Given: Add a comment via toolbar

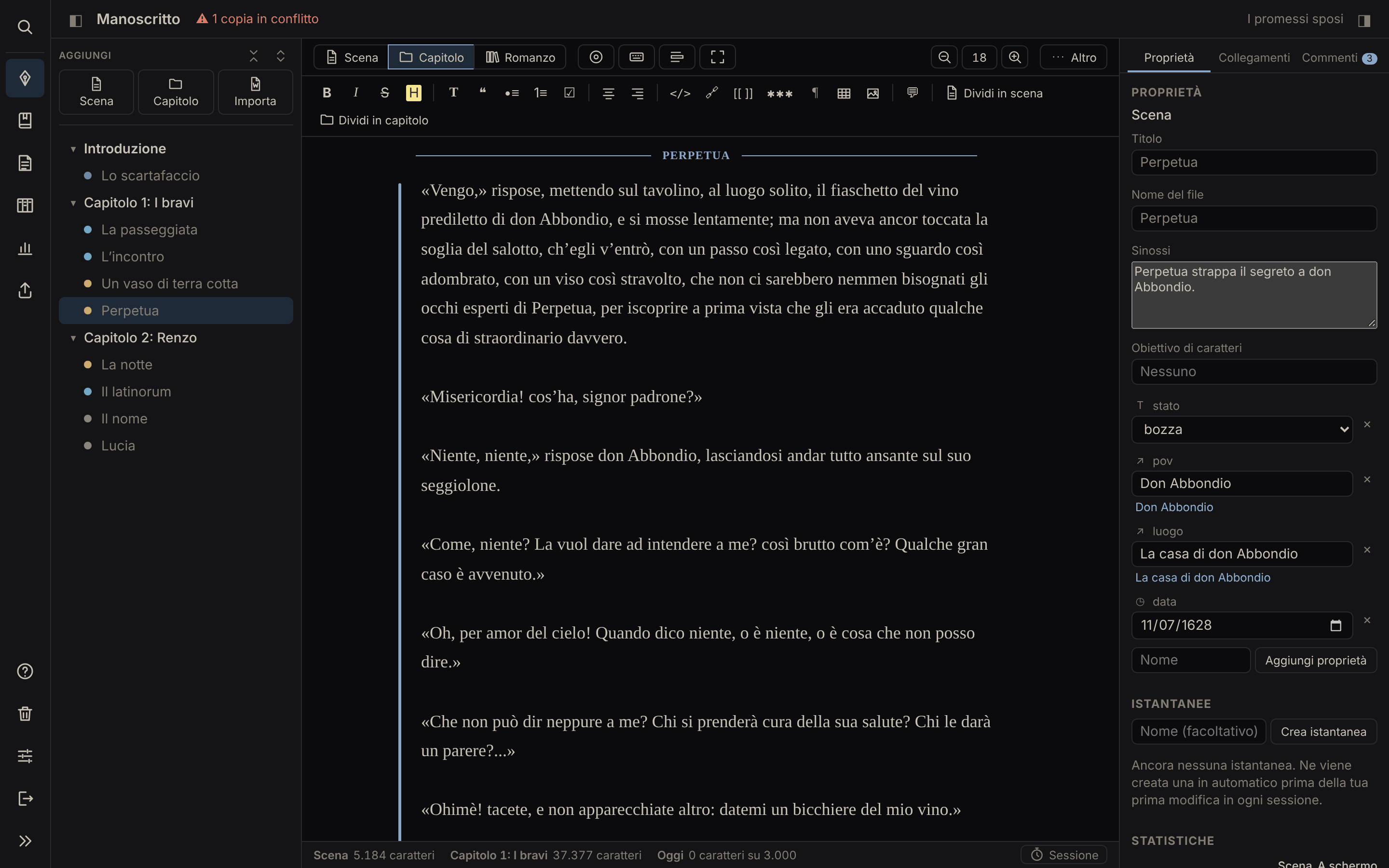Looking at the screenshot, I should click(x=912, y=93).
